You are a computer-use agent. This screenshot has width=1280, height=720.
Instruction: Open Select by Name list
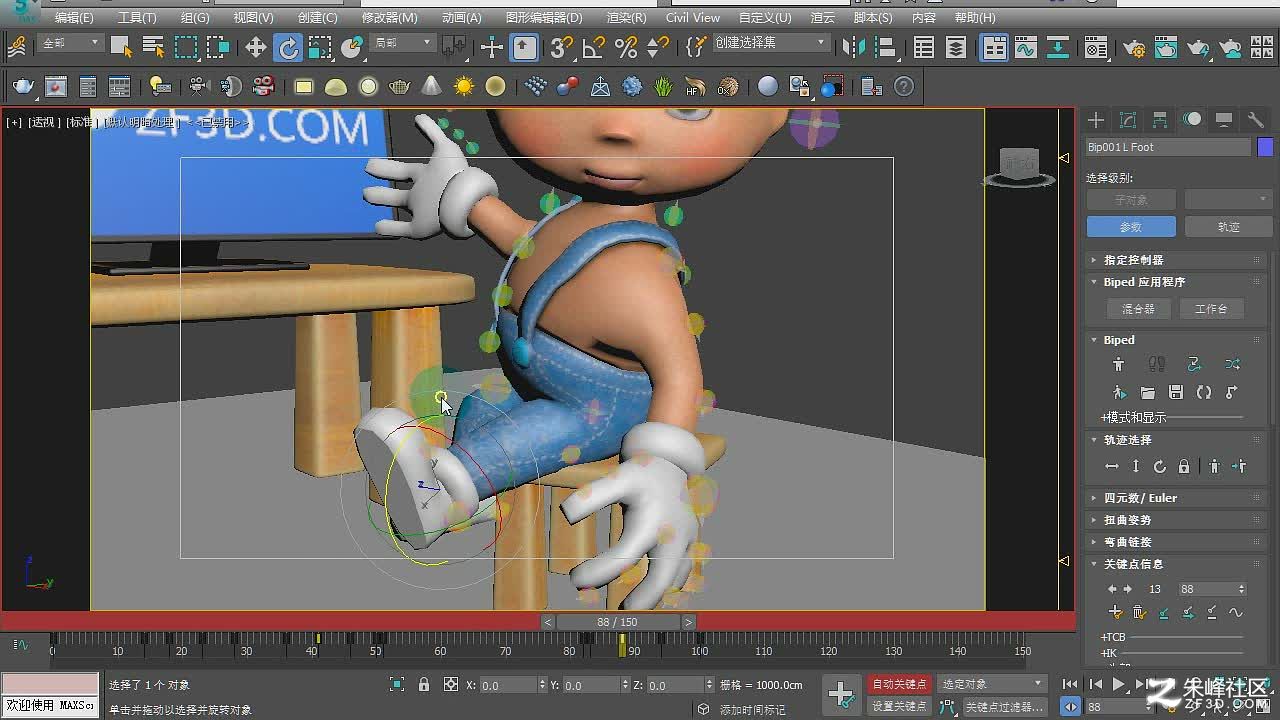click(x=153, y=46)
